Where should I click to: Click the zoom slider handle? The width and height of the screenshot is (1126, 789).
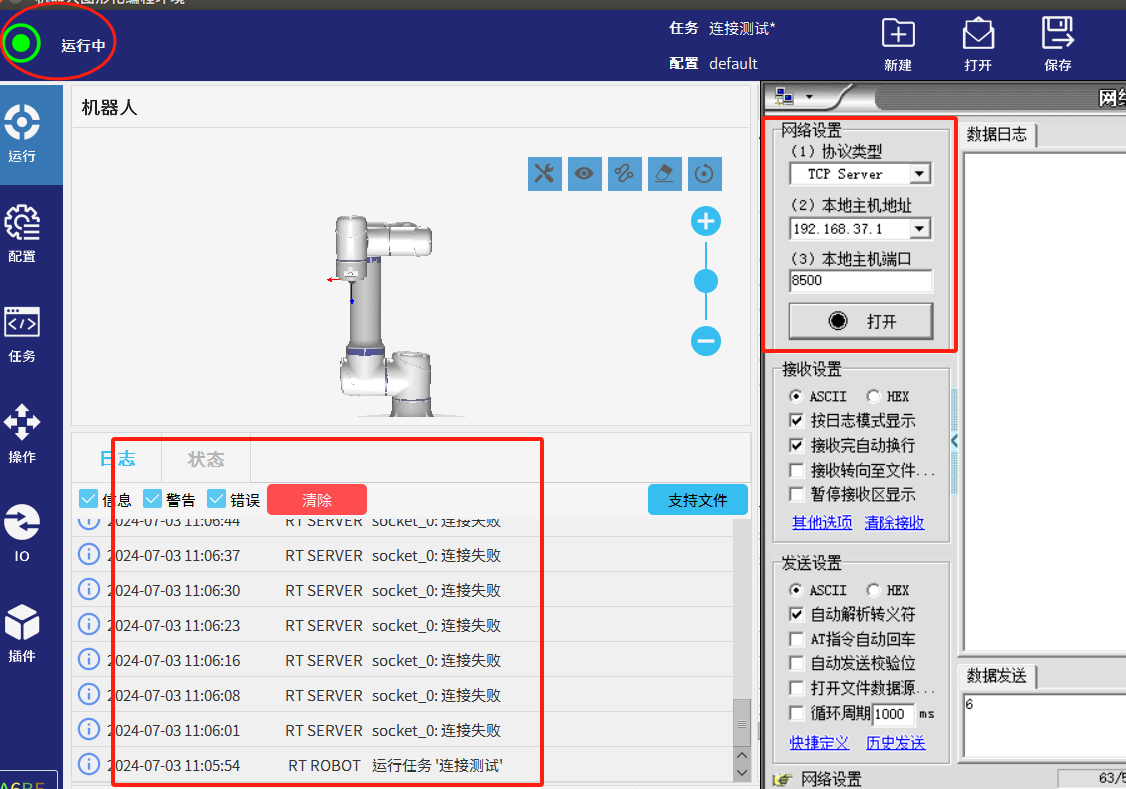click(x=706, y=281)
